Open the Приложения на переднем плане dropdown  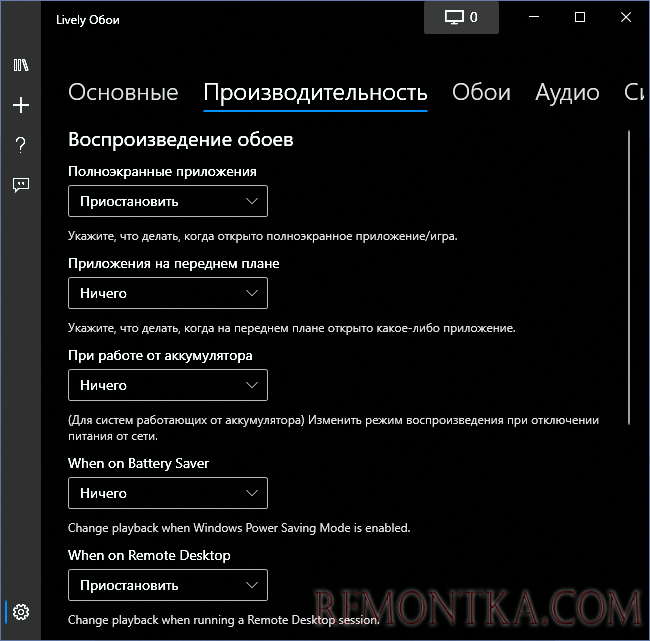(168, 294)
